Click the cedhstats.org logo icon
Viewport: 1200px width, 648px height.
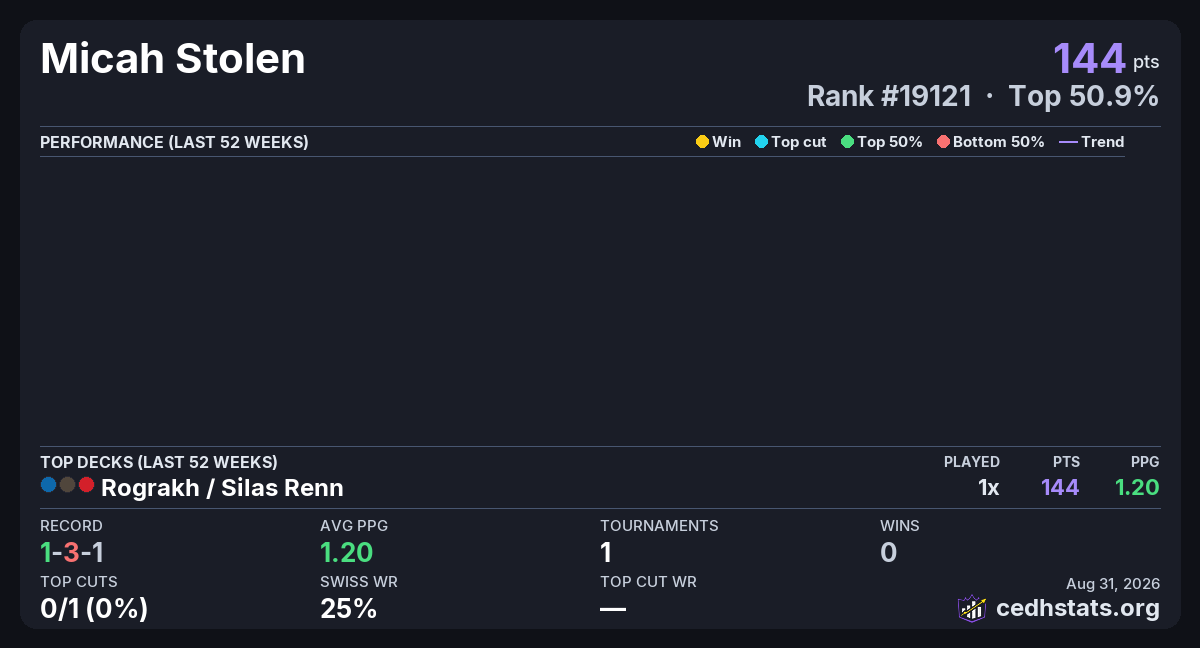pyautogui.click(x=972, y=608)
